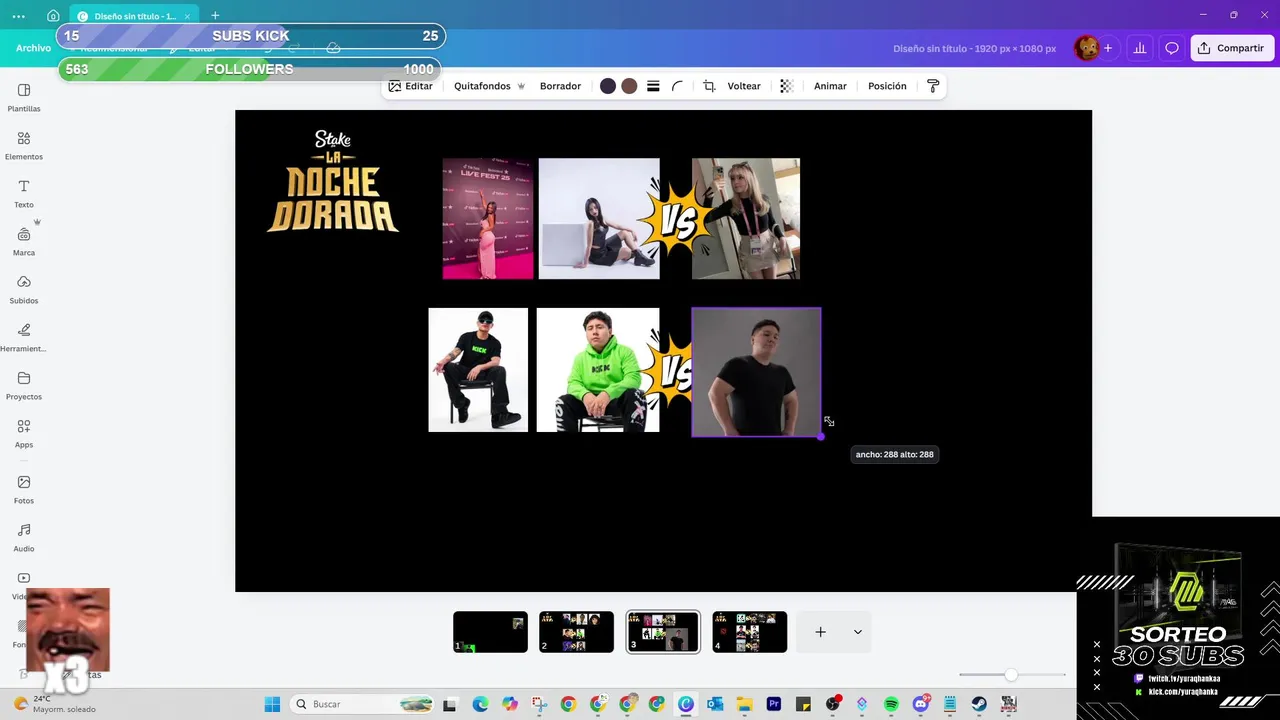The image size is (1280, 720).
Task: Add a new page with the plus button
Action: (820, 632)
